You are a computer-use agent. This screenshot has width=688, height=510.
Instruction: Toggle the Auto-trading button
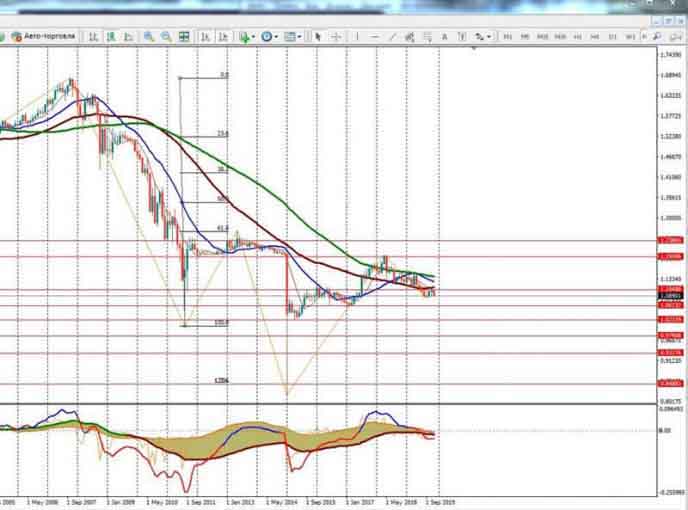[43, 36]
